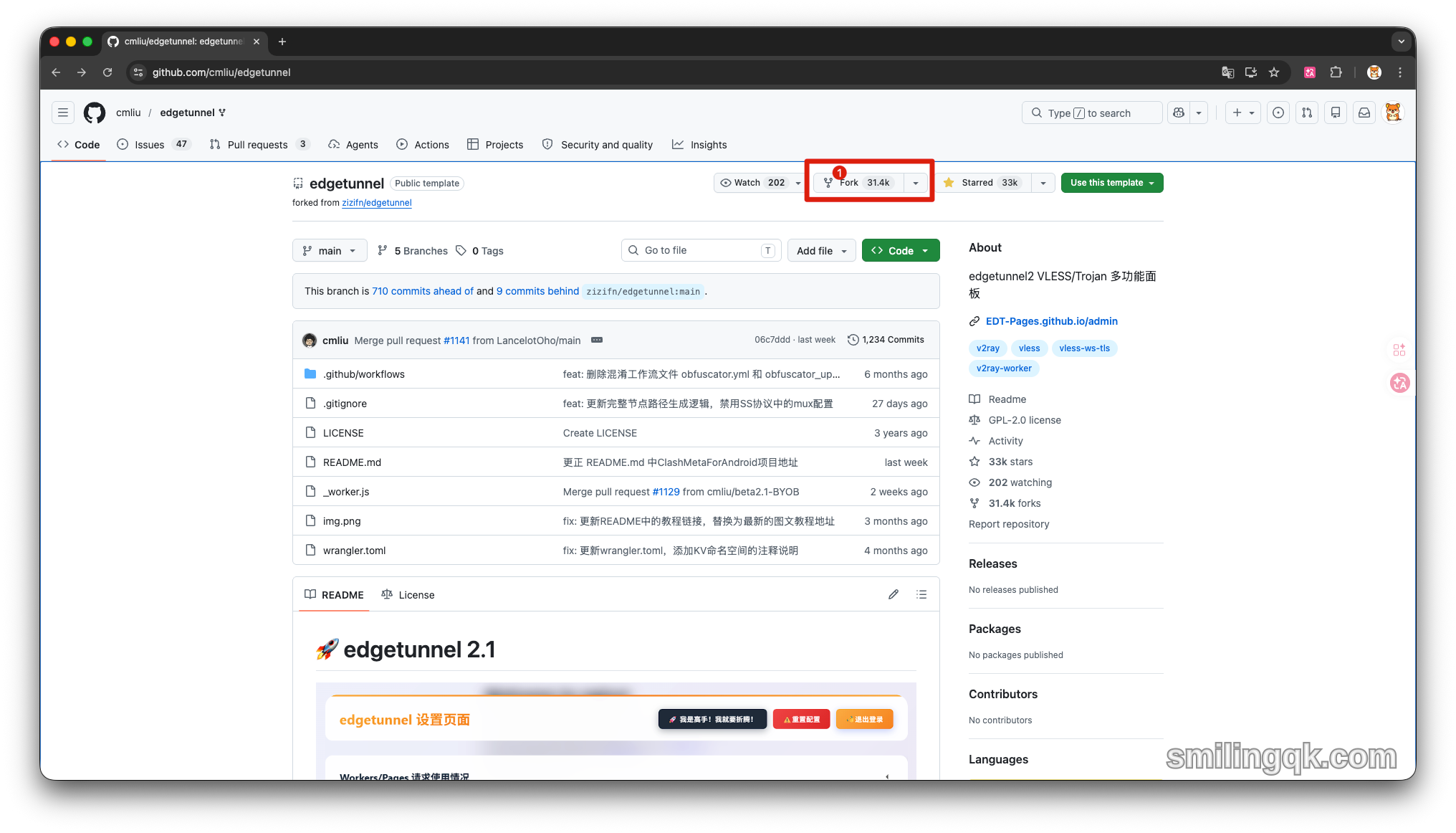Open the pull request #1141 link
1456x833 pixels.
pos(456,341)
